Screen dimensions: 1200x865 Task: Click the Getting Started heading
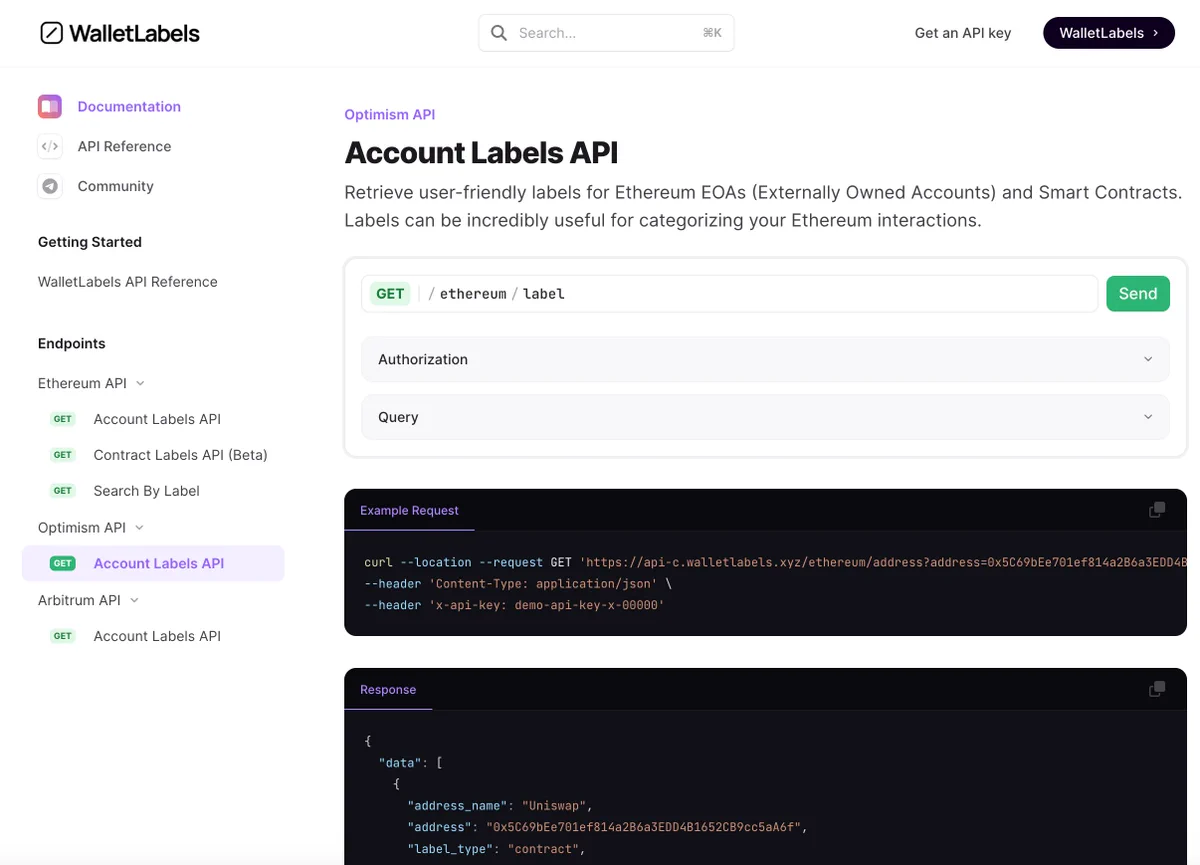90,242
